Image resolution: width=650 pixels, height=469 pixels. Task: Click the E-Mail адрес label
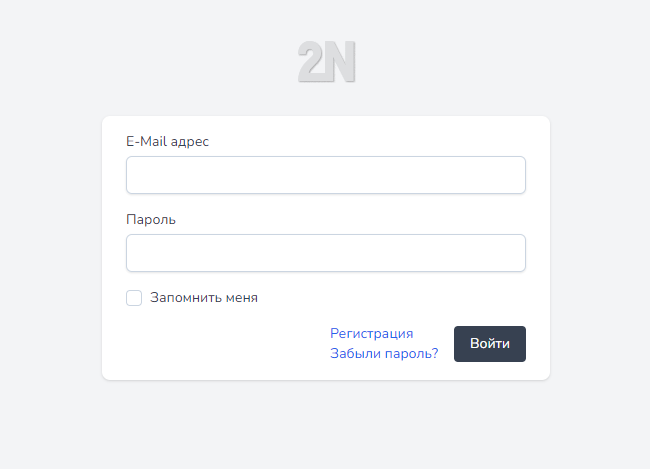click(167, 141)
